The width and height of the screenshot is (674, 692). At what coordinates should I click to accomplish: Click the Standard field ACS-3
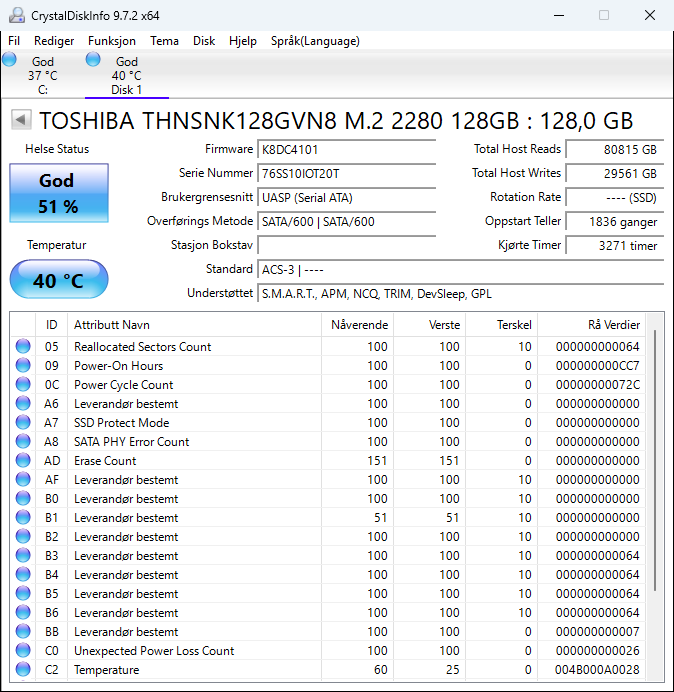[x=460, y=269]
